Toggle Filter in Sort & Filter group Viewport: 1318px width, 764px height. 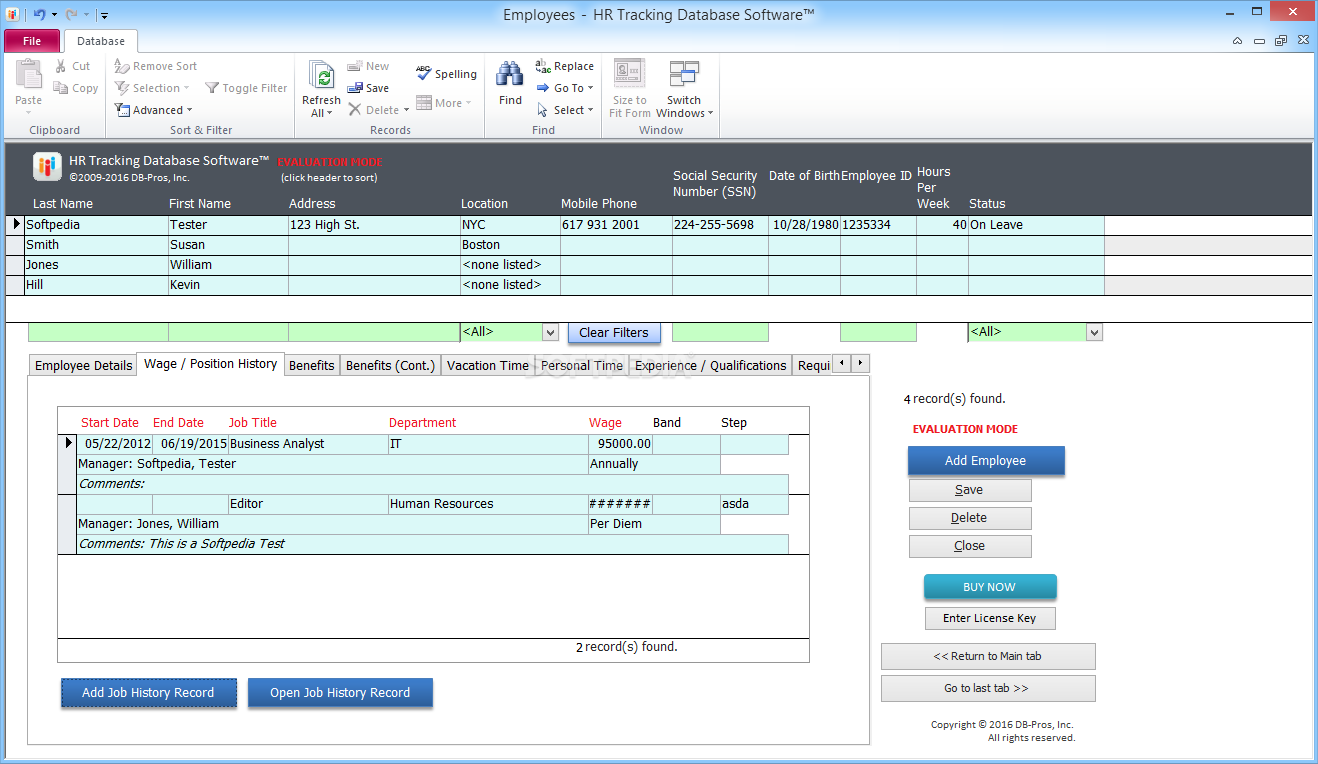pyautogui.click(x=246, y=88)
